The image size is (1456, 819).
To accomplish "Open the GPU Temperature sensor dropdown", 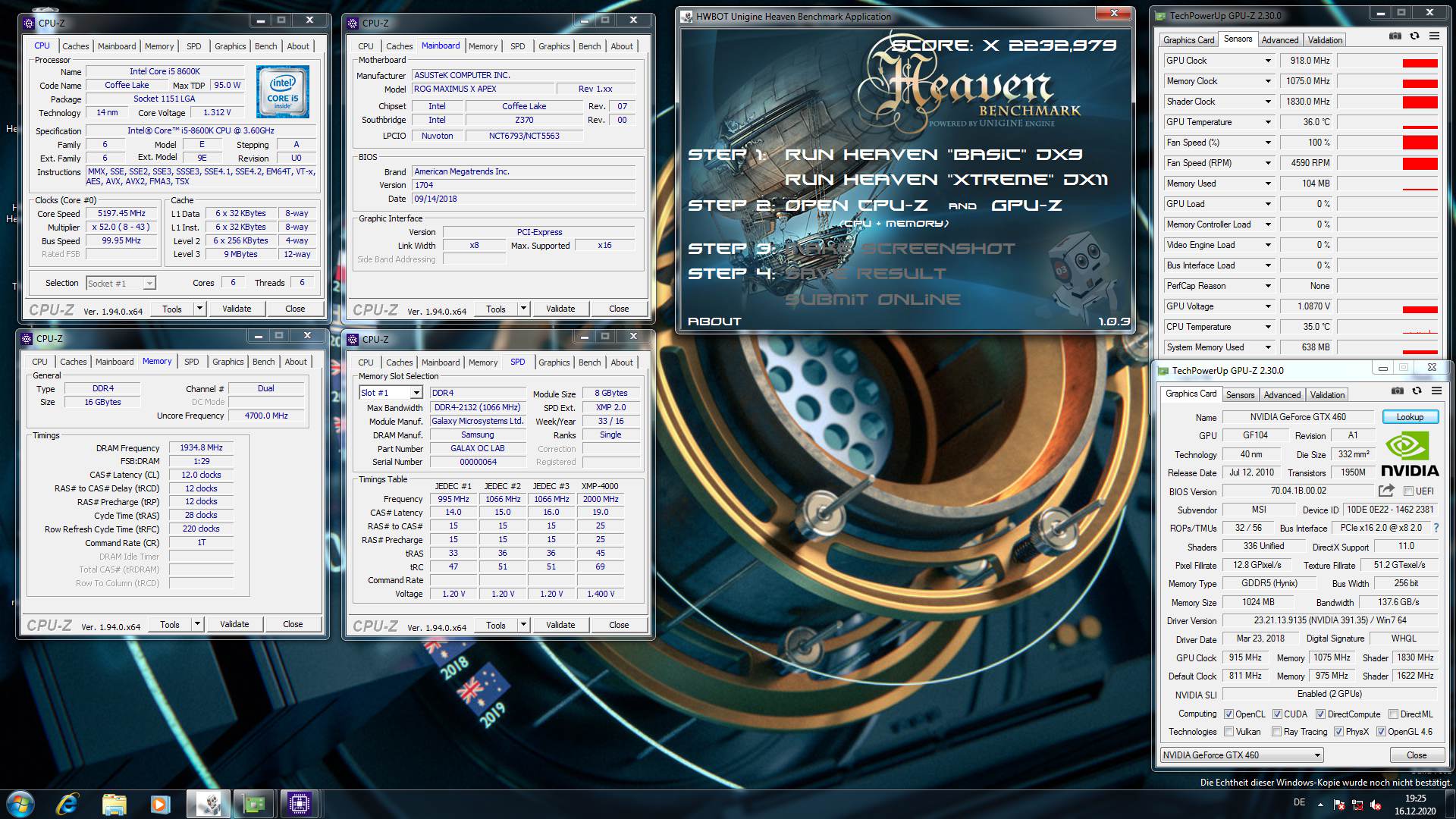I will tap(1267, 122).
